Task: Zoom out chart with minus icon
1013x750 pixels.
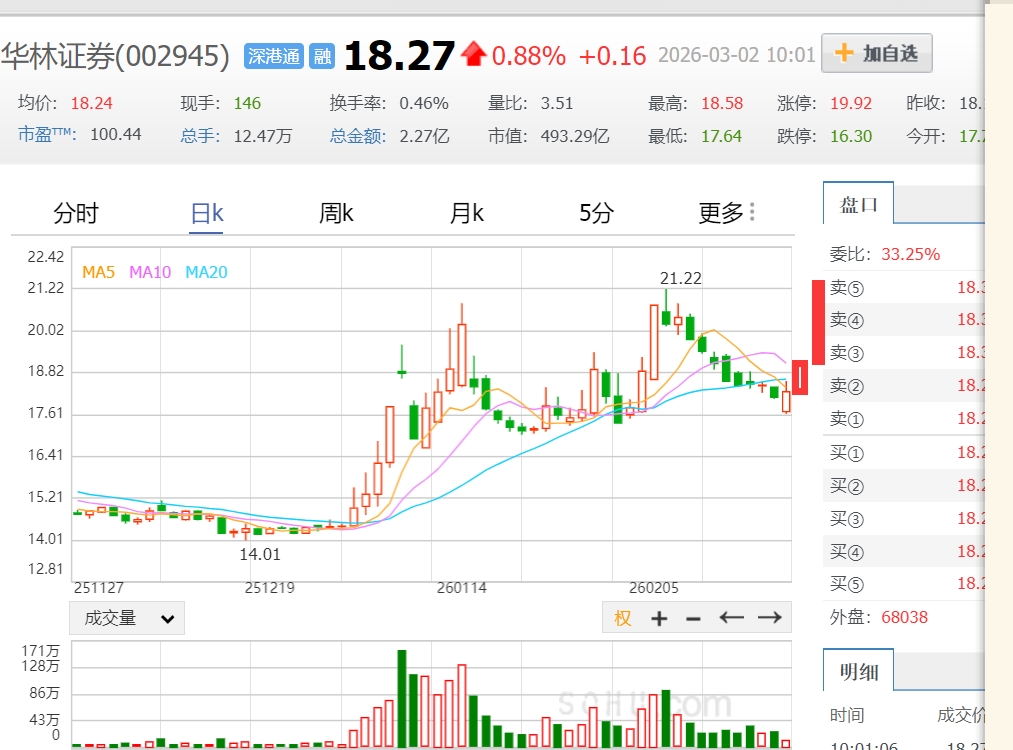Action: 693,619
